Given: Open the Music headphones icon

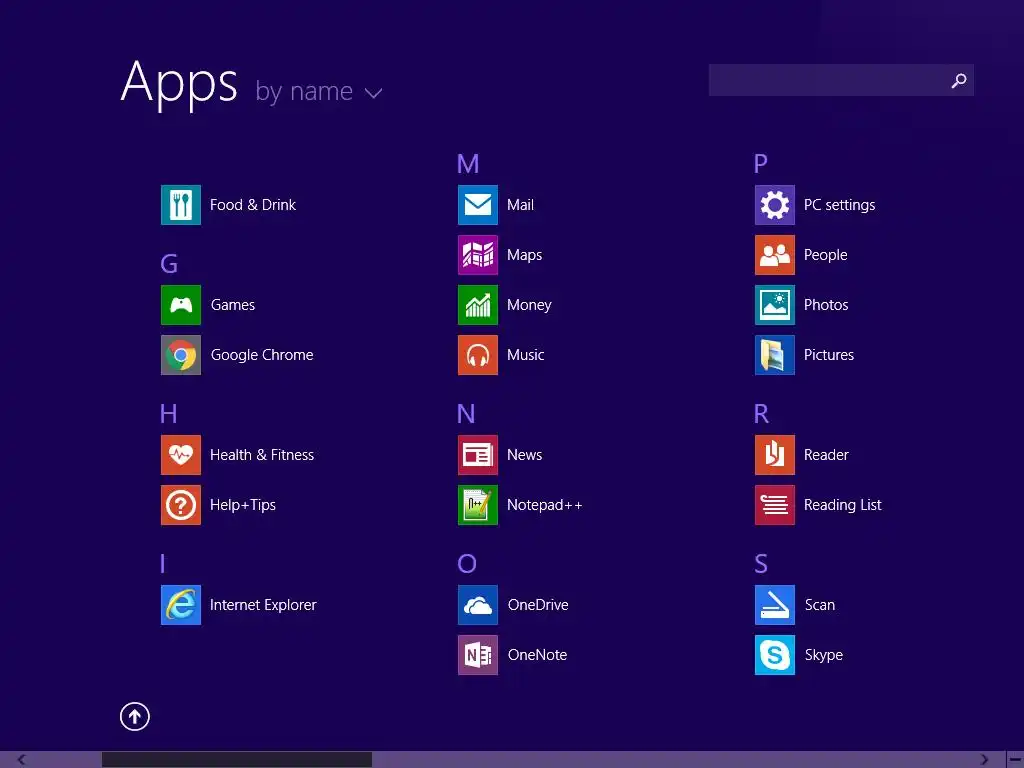Looking at the screenshot, I should click(478, 355).
